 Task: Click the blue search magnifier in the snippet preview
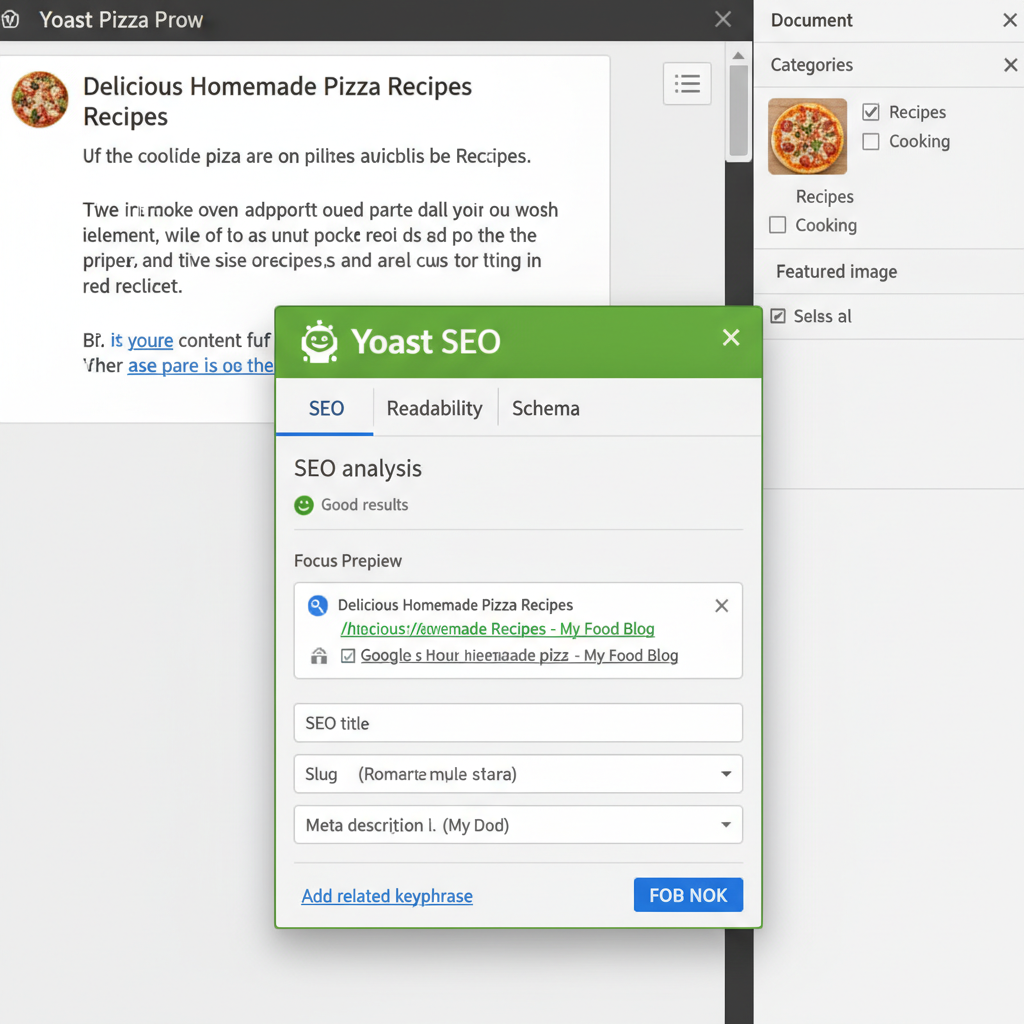tap(319, 605)
